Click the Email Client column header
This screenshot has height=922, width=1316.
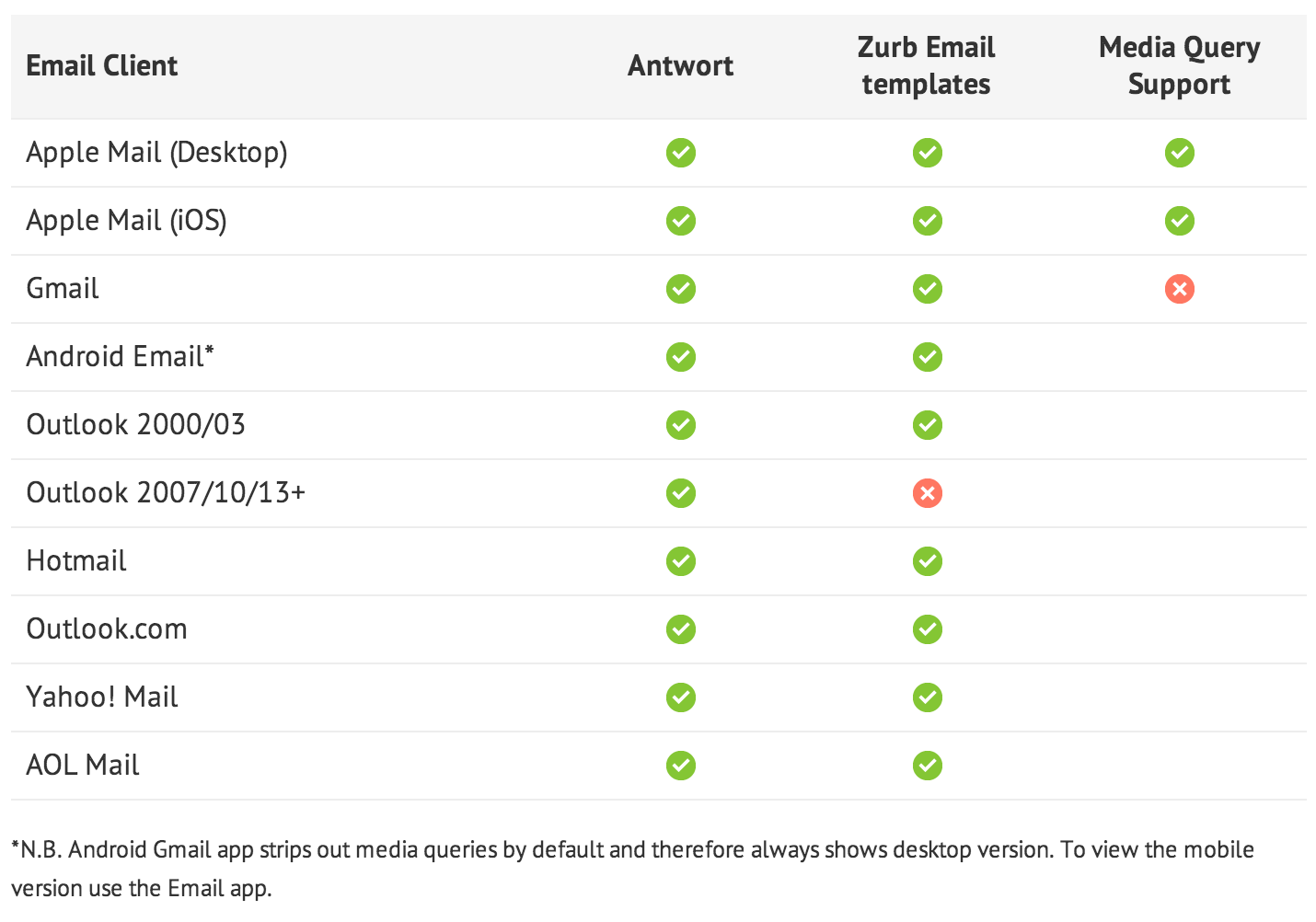point(102,66)
